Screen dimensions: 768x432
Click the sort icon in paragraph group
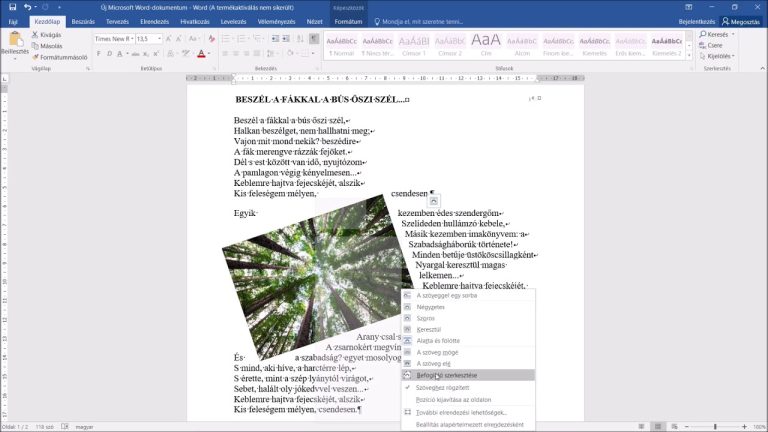[x=300, y=39]
